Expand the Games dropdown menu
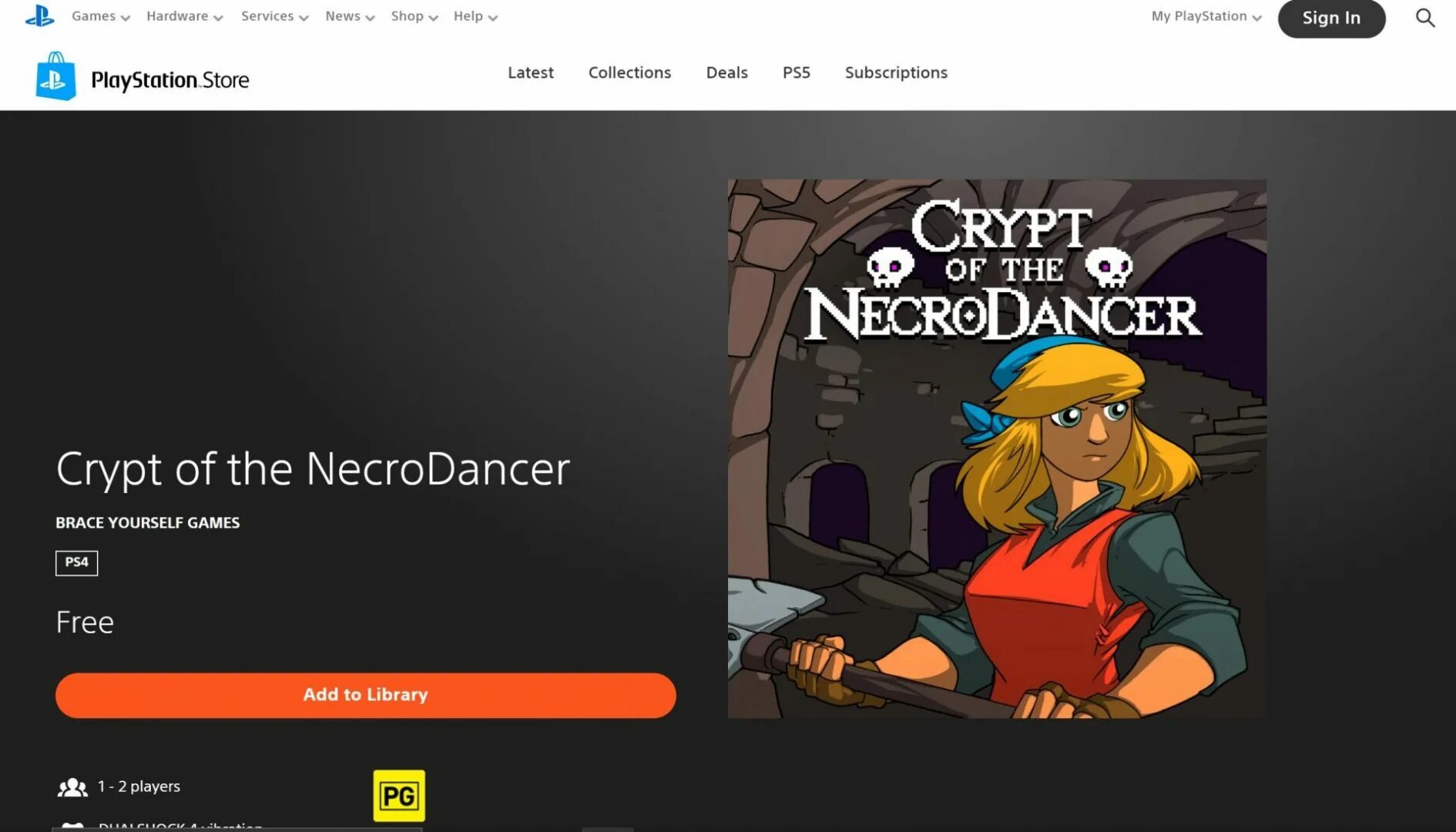The image size is (1456, 832). click(x=101, y=17)
